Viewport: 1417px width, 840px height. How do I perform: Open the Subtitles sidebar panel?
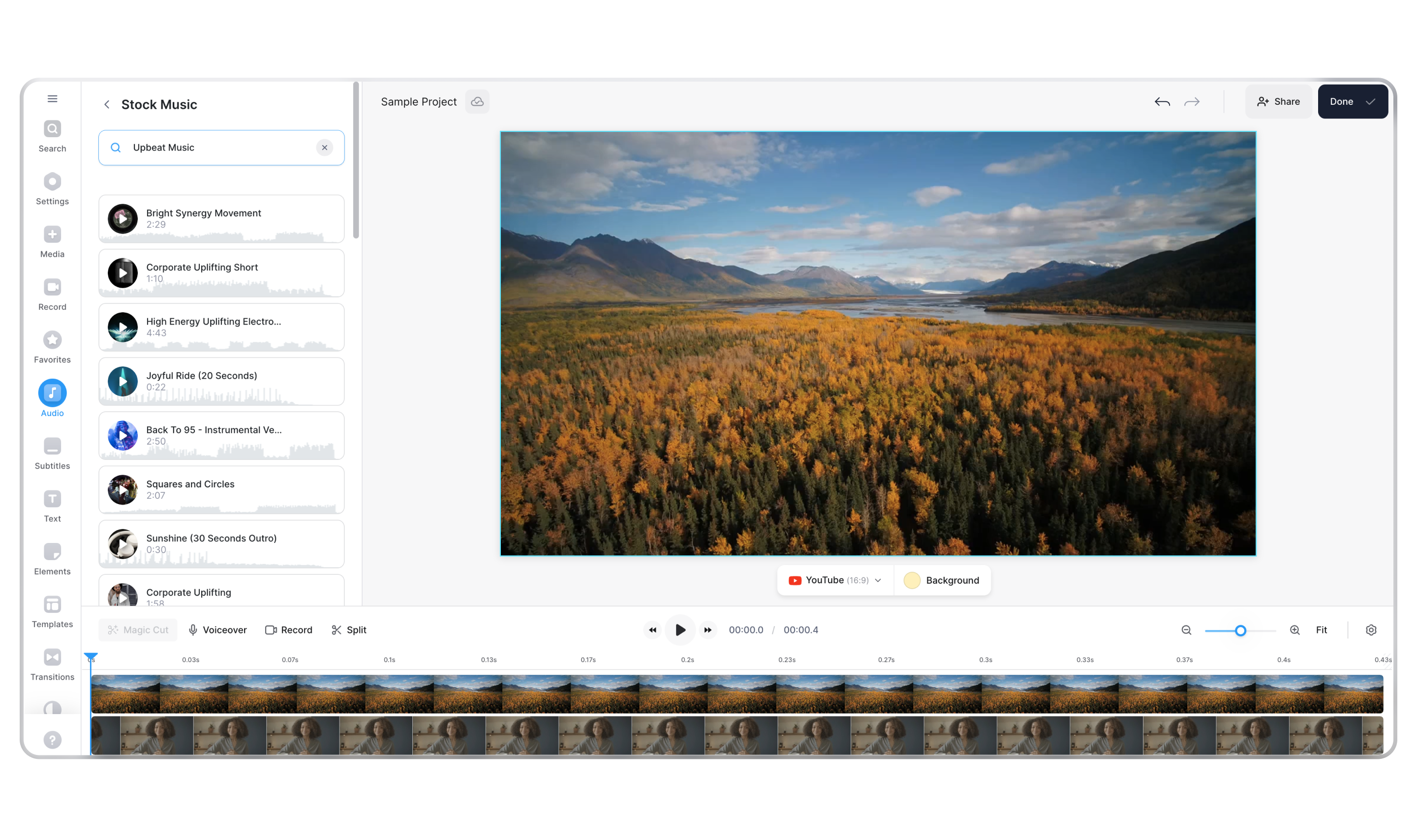point(52,453)
